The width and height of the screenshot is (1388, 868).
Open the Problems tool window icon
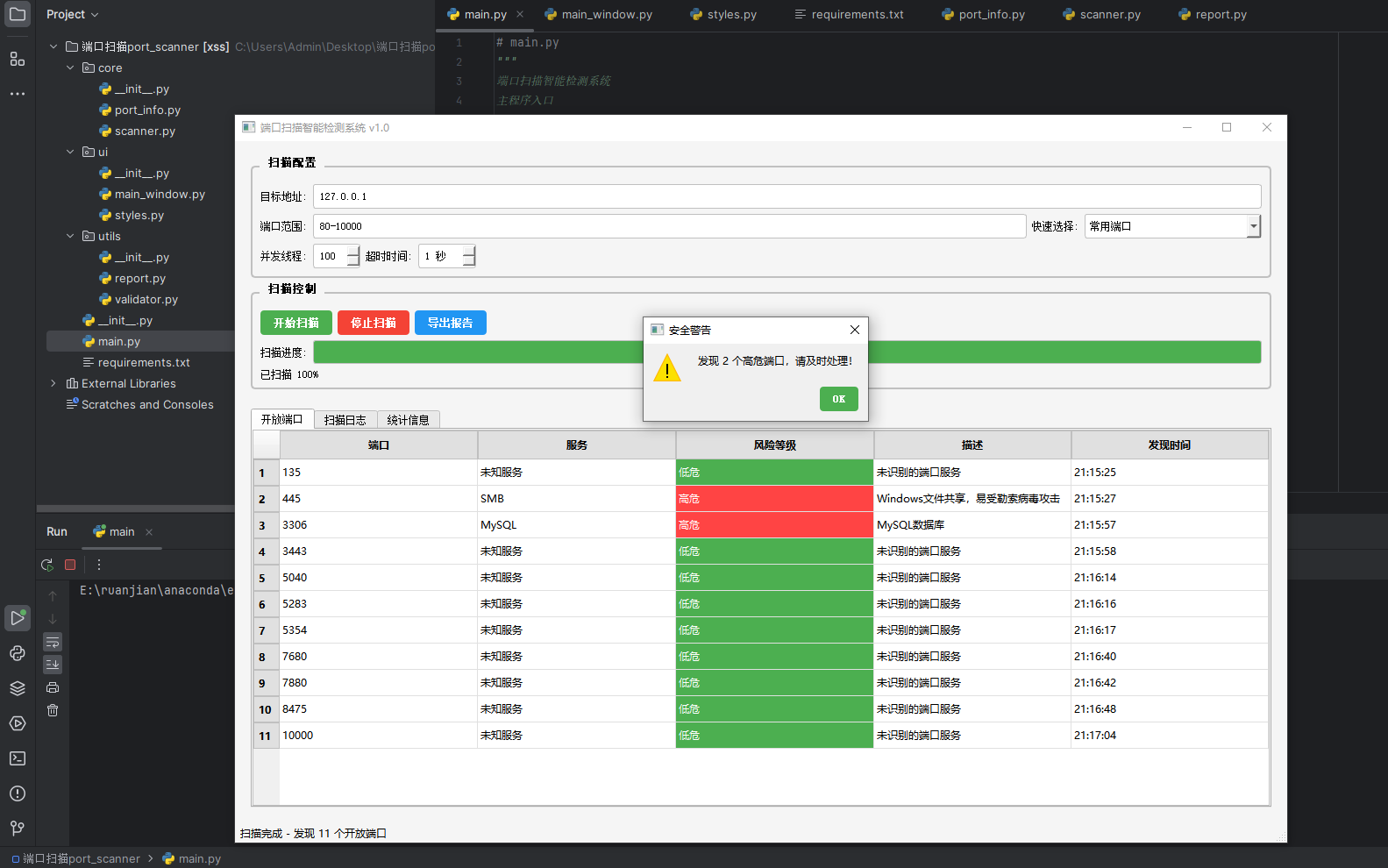pos(18,793)
